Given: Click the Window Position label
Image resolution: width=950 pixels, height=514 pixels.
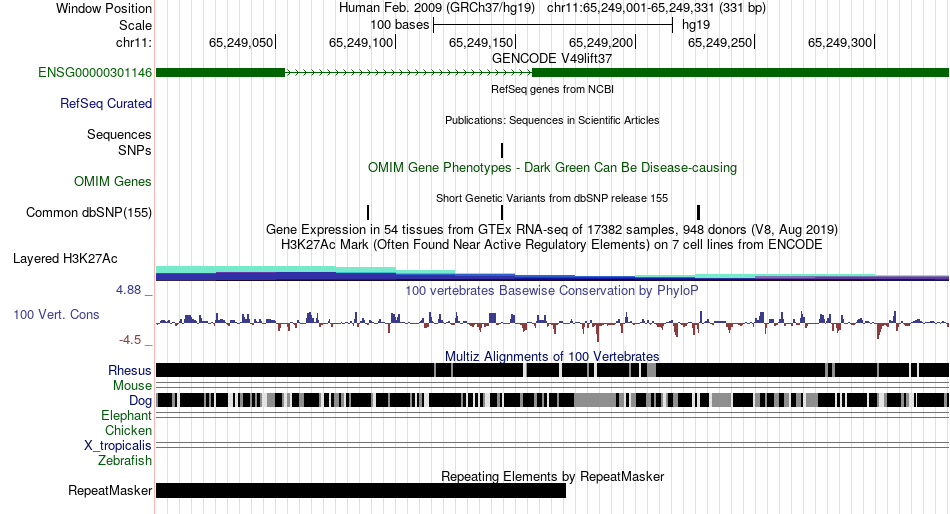Looking at the screenshot, I should point(104,8).
